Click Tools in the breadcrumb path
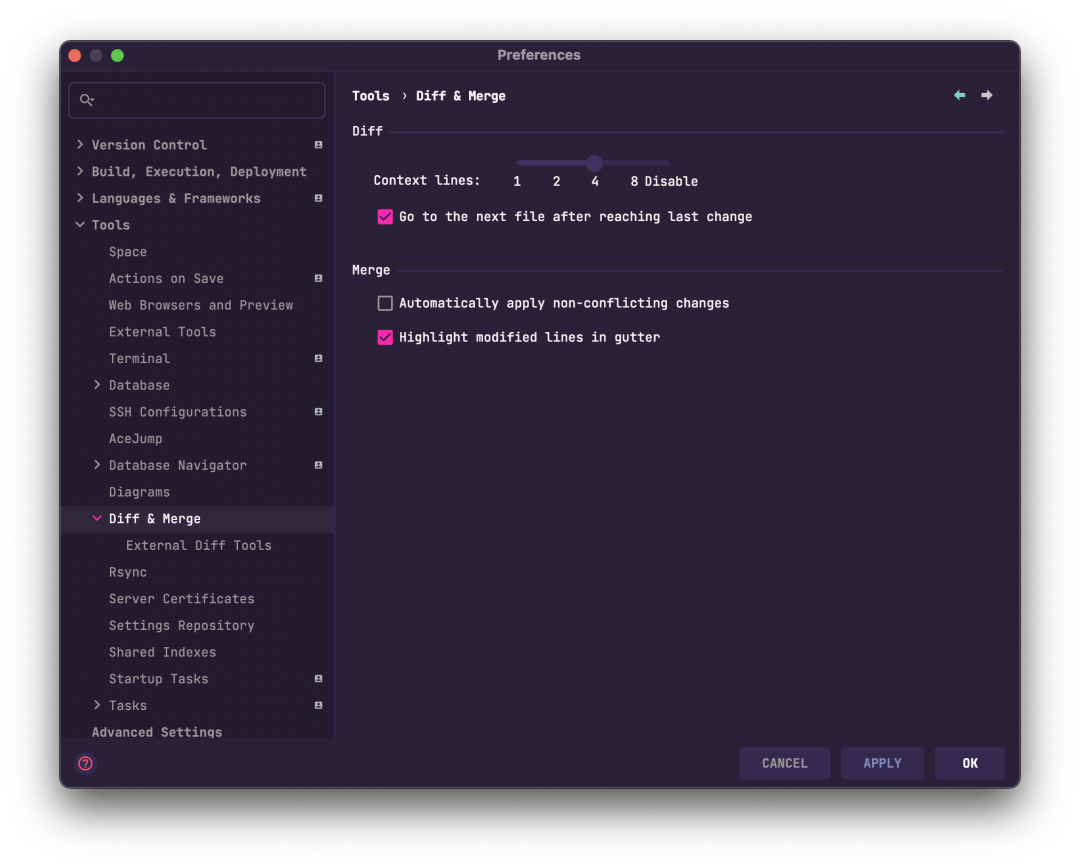This screenshot has height=867, width=1080. coord(370,95)
